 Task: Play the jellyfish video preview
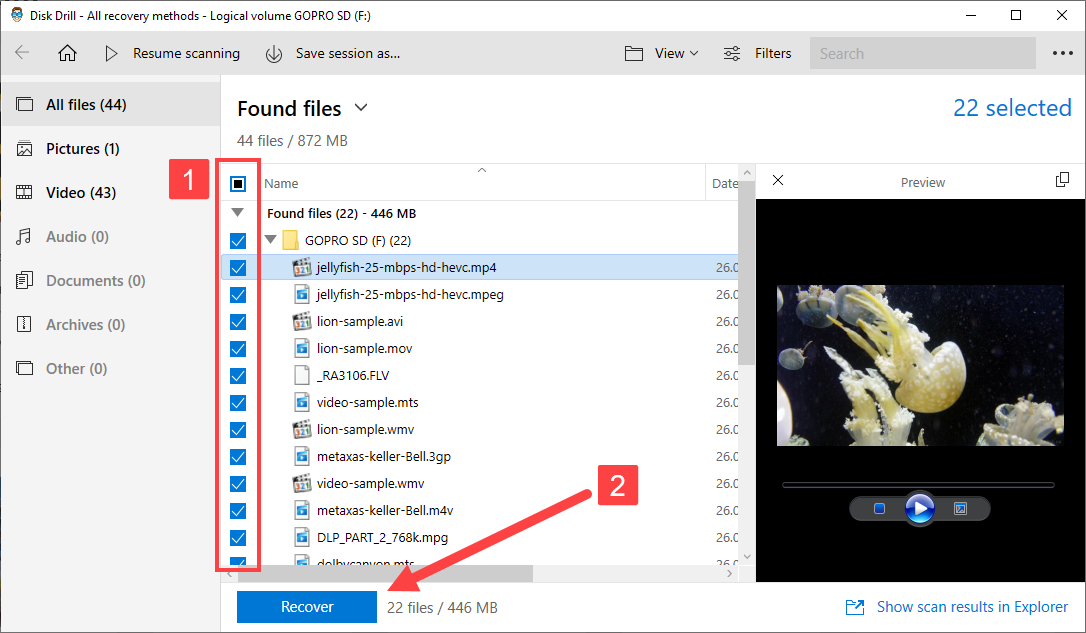click(x=920, y=508)
